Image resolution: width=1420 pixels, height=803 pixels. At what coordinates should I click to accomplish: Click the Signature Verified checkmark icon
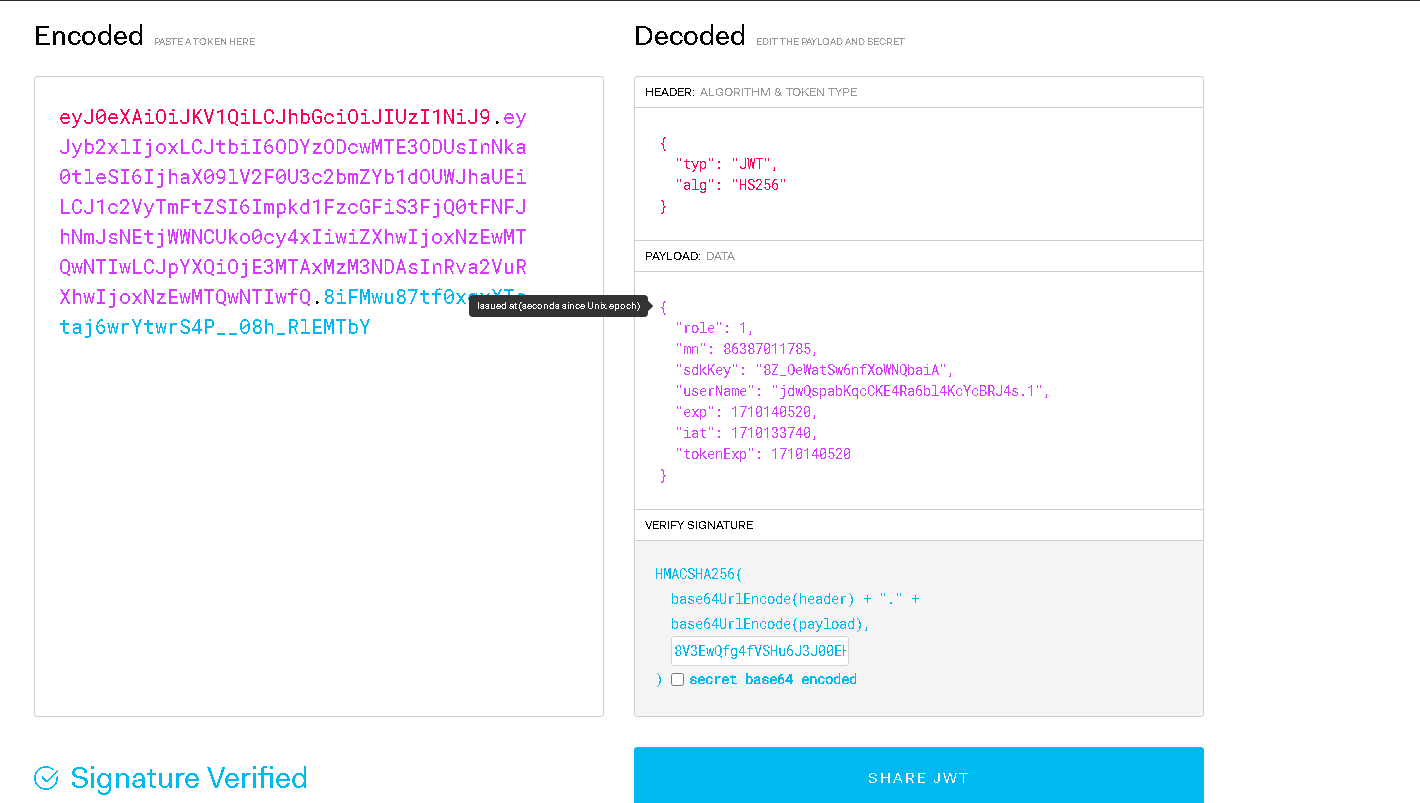coord(46,778)
